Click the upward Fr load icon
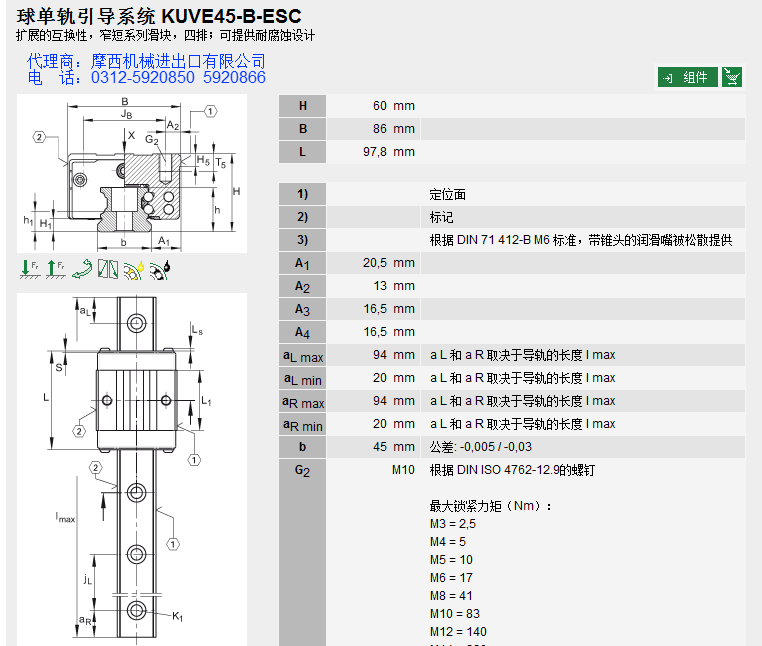Viewport: 762px width, 646px height. 54,268
